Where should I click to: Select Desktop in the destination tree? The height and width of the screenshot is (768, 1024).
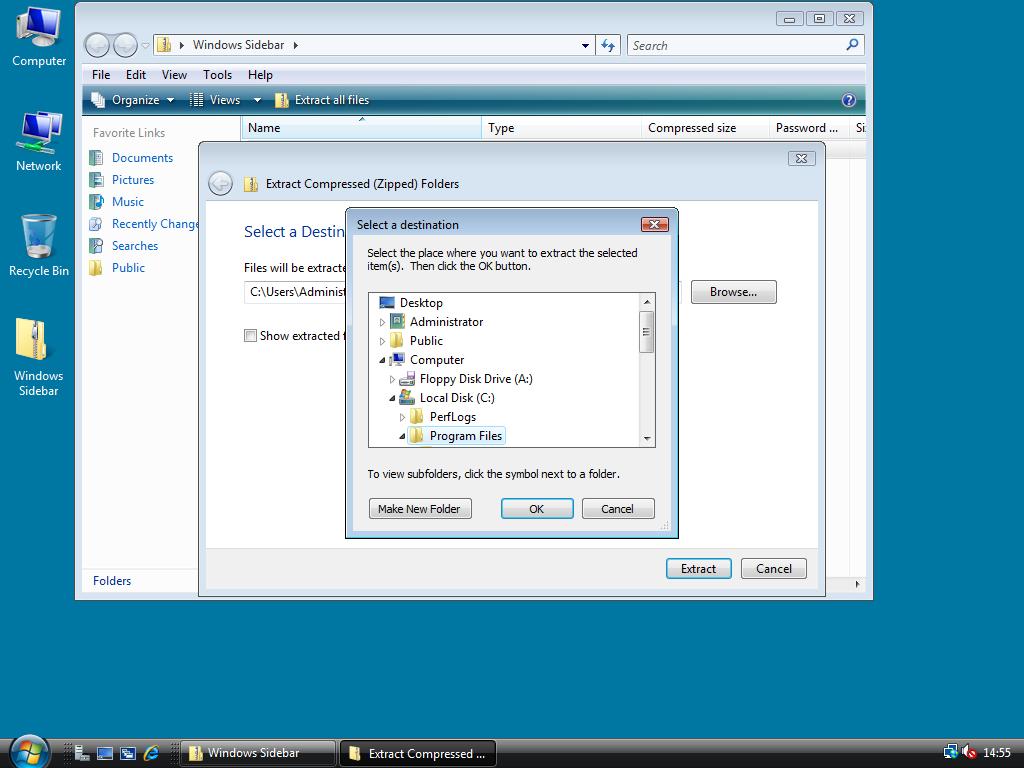[421, 303]
